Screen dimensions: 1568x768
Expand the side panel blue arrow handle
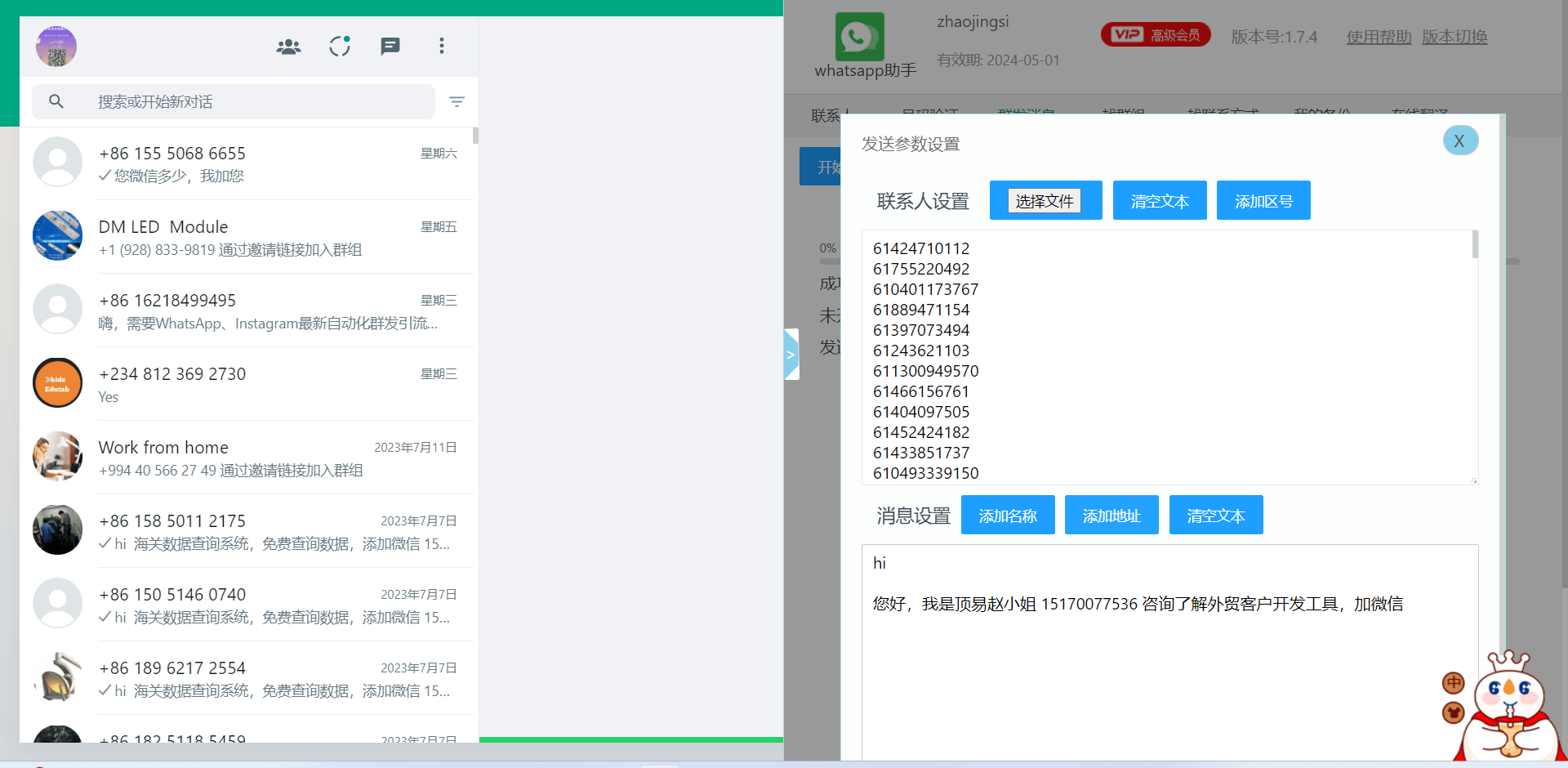pos(791,355)
